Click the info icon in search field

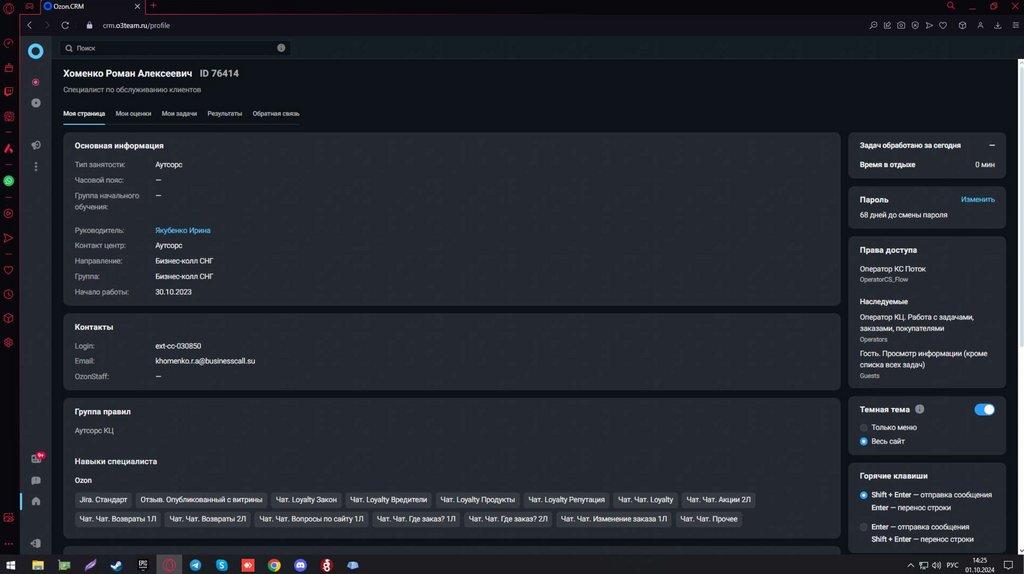tap(281, 48)
